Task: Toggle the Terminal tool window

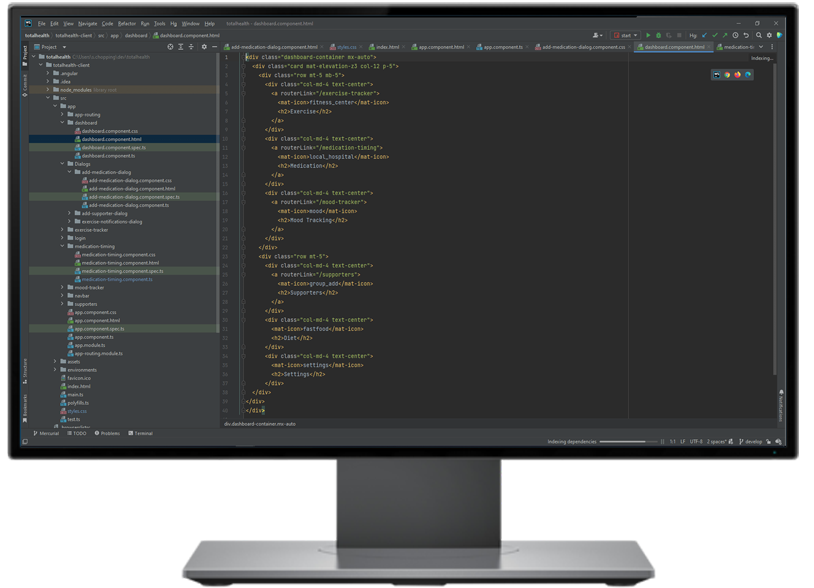Action: click(x=141, y=433)
